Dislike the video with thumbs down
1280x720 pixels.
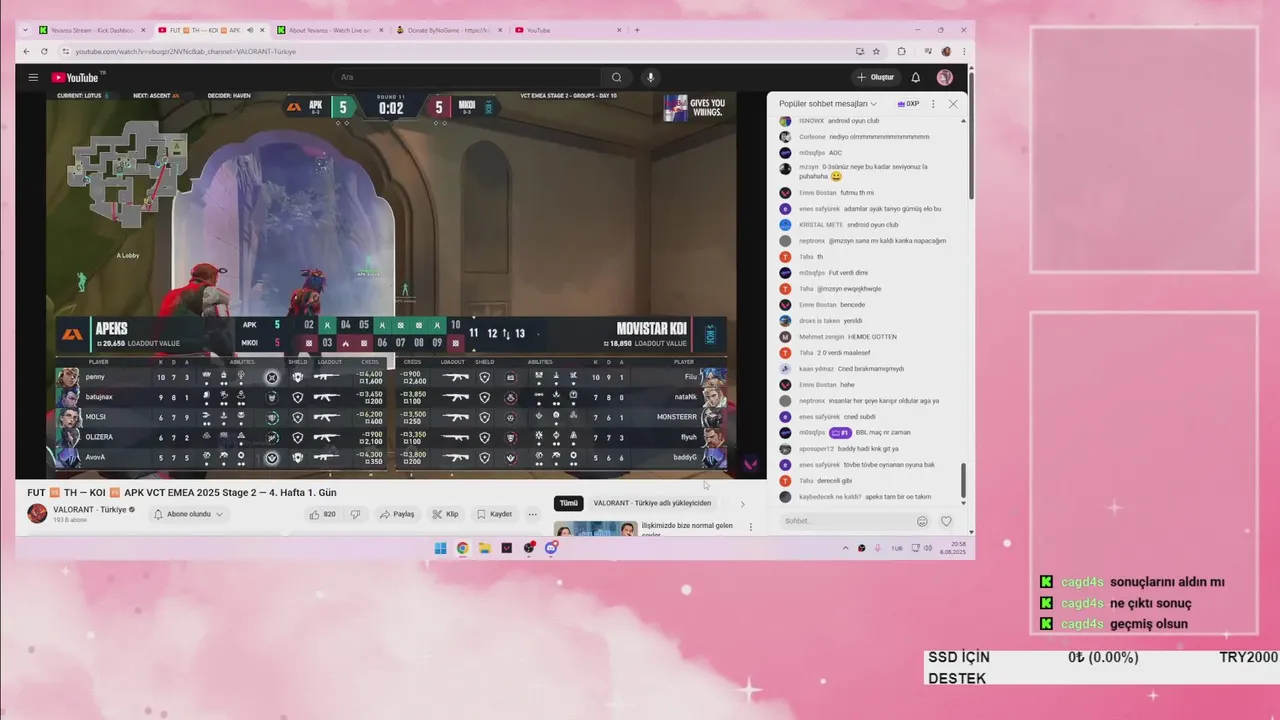355,514
